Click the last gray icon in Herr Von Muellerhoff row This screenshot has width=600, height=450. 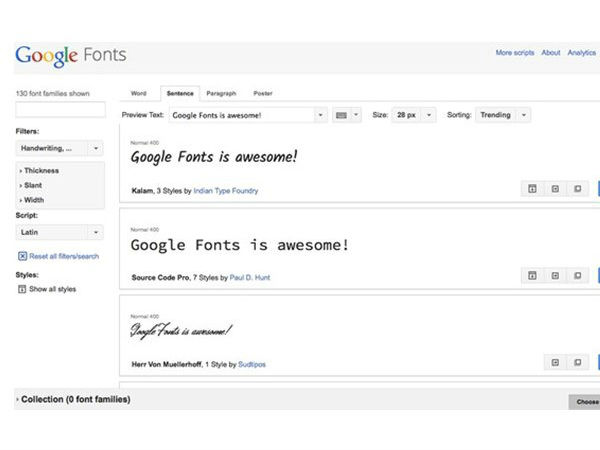577,363
